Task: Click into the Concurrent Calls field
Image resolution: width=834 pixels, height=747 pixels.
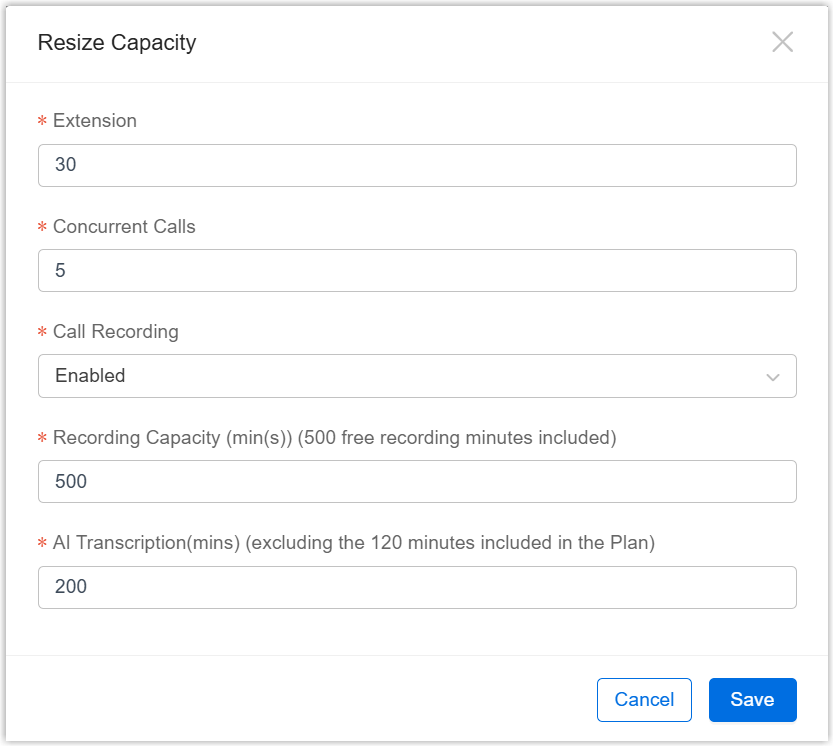Action: 416,270
